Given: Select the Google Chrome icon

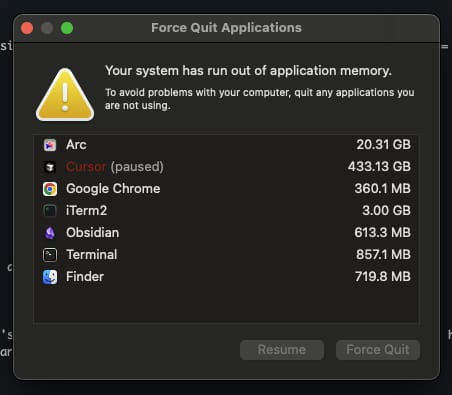Looking at the screenshot, I should (x=50, y=189).
